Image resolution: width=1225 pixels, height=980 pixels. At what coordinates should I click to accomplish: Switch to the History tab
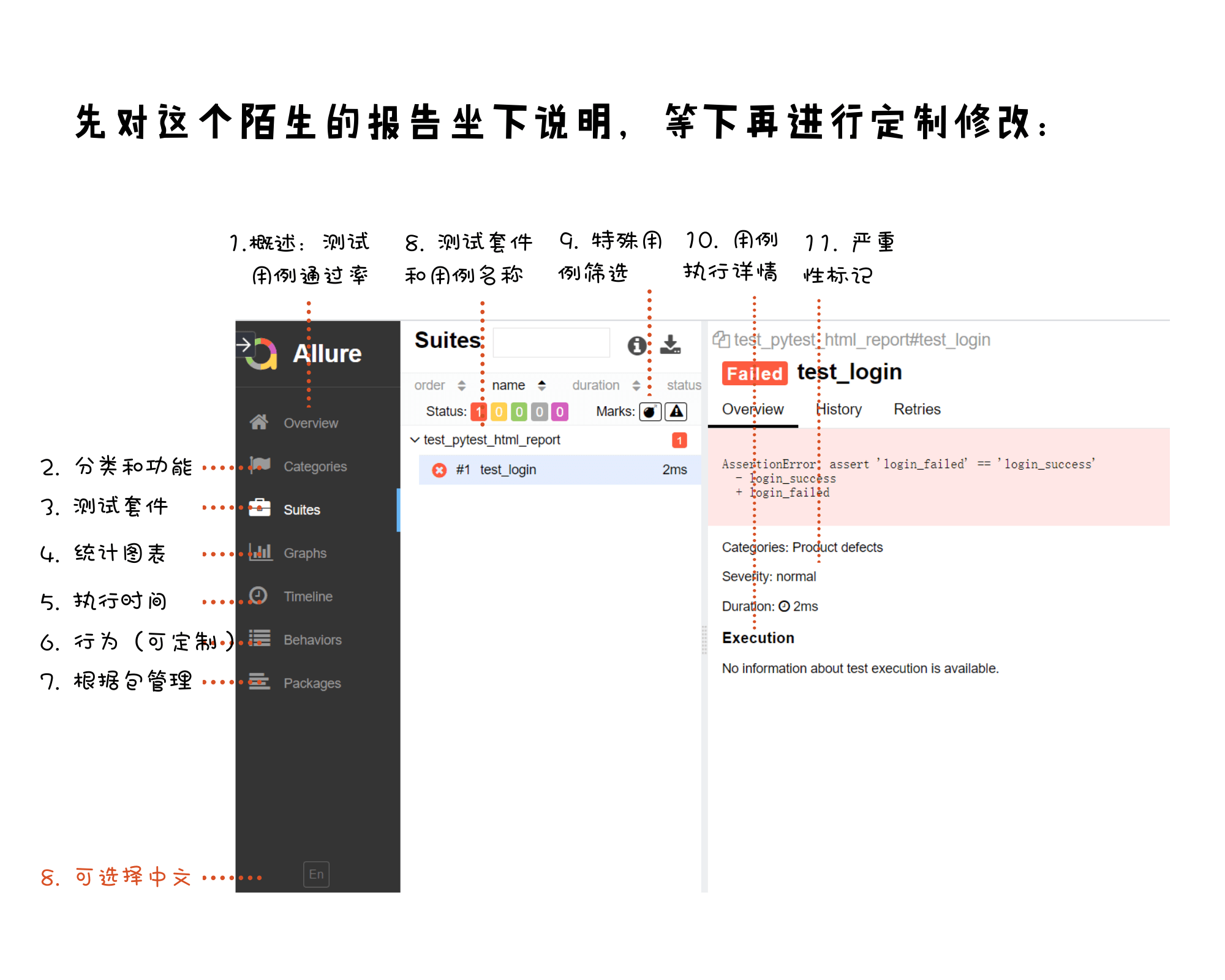pos(839,409)
